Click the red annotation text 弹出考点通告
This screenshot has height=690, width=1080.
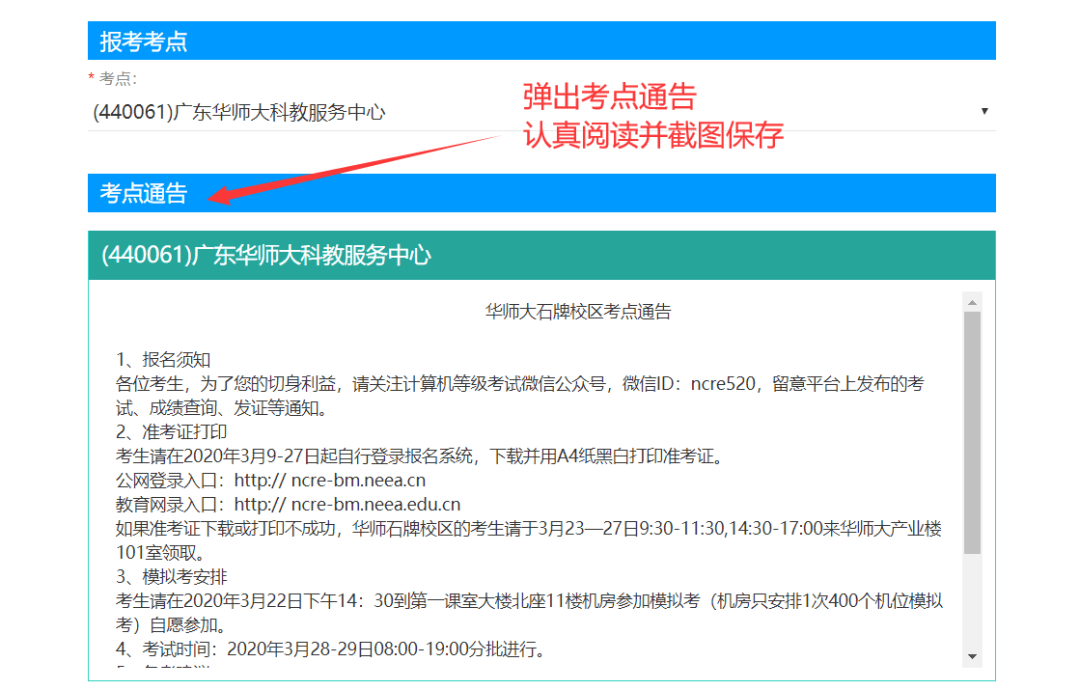(610, 97)
